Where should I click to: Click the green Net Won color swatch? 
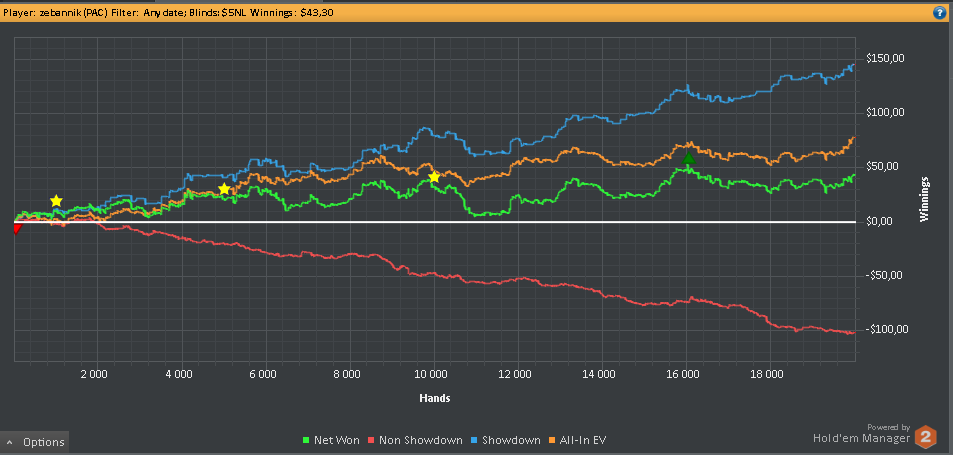305,440
